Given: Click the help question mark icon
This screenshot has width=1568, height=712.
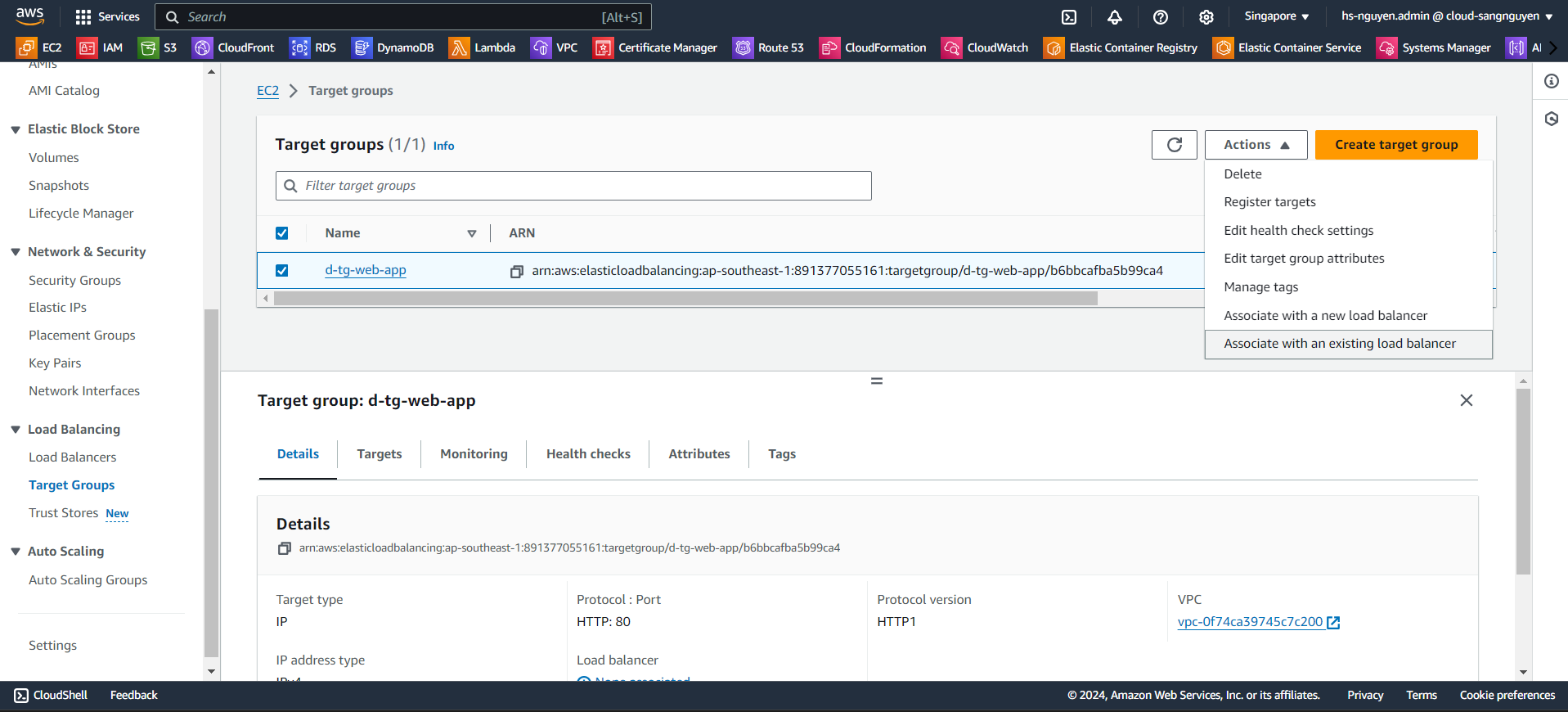Looking at the screenshot, I should [1161, 17].
